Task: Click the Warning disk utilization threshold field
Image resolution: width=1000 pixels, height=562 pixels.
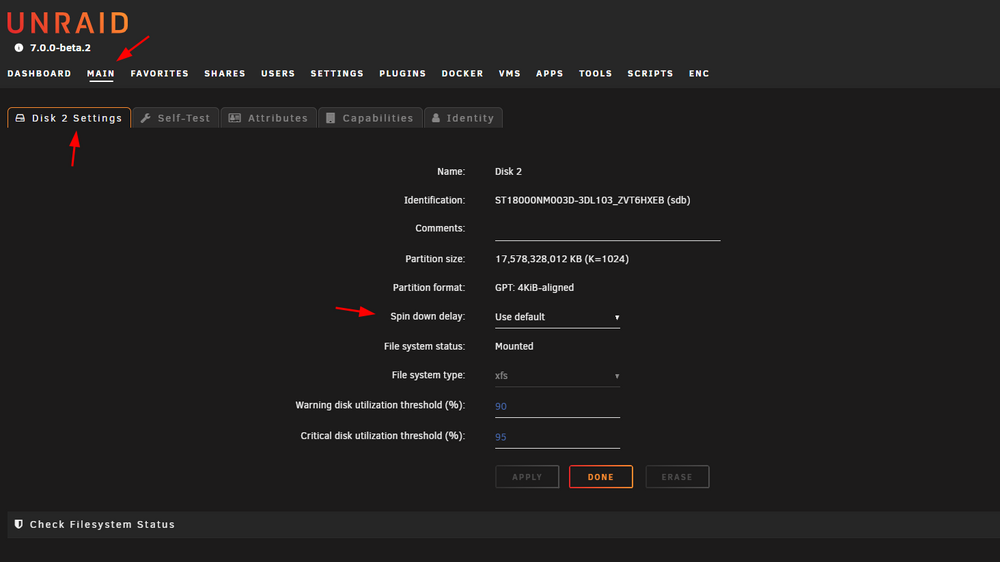Action: click(x=557, y=406)
